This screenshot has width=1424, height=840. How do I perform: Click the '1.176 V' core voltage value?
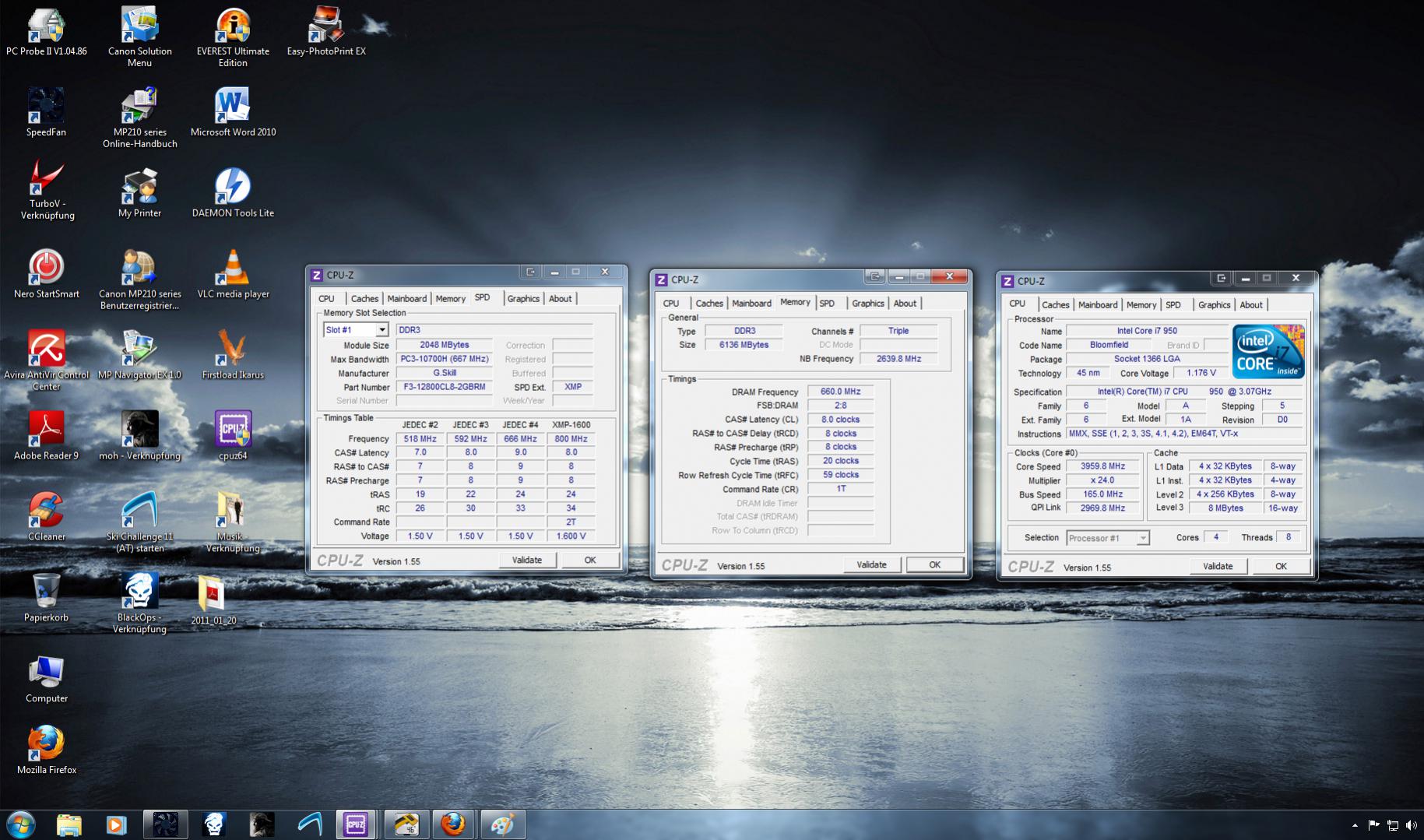[x=1201, y=373]
